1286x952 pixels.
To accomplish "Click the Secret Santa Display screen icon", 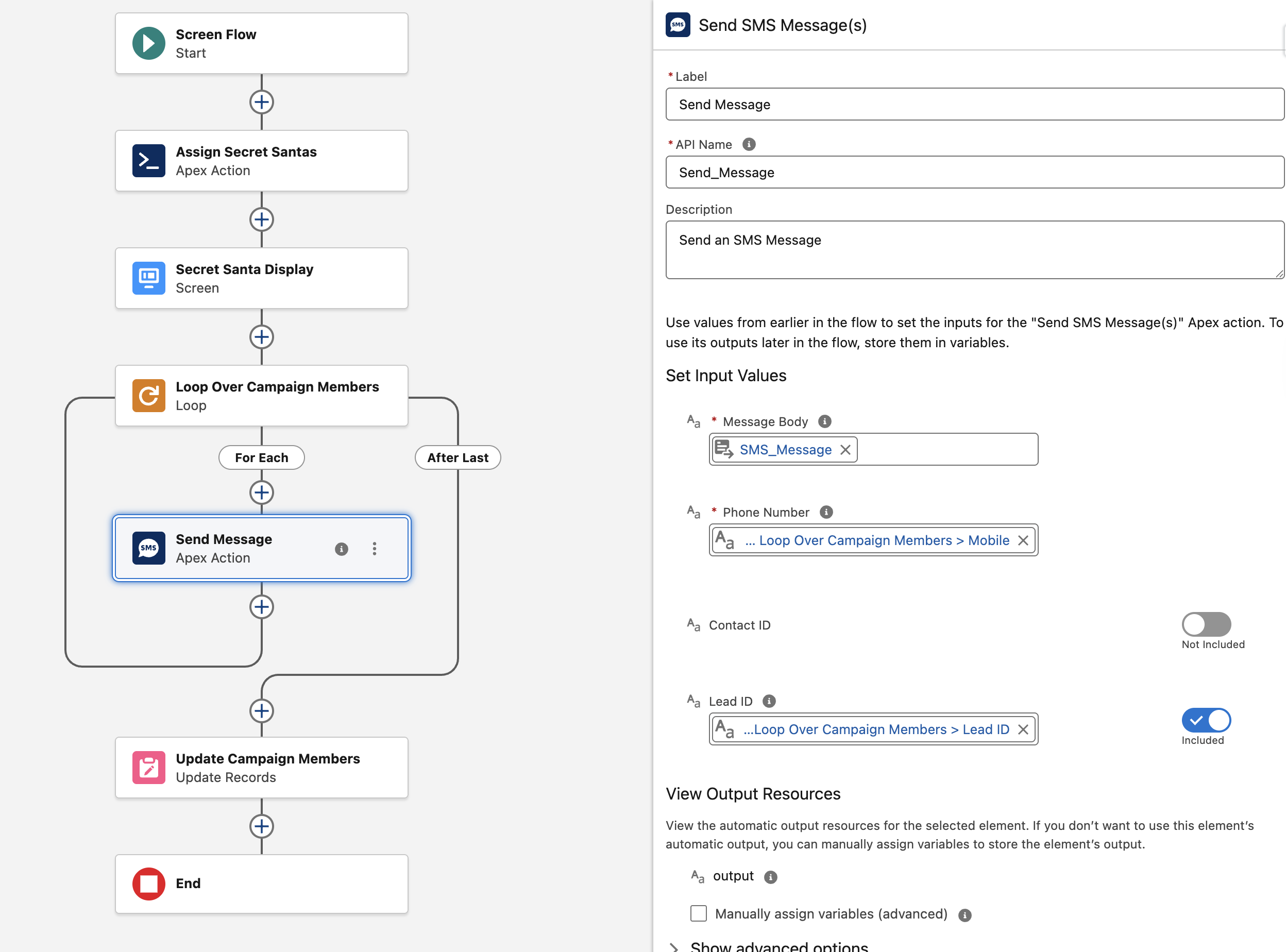I will tap(149, 278).
